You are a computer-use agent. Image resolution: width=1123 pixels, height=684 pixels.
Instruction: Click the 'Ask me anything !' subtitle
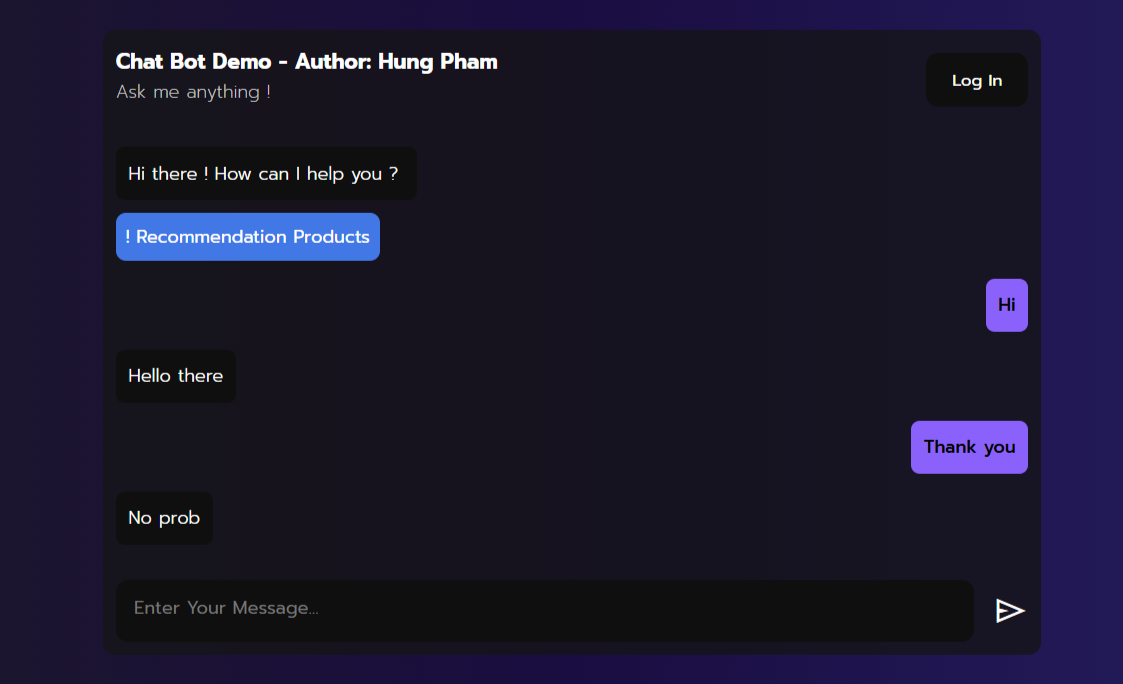pos(193,92)
